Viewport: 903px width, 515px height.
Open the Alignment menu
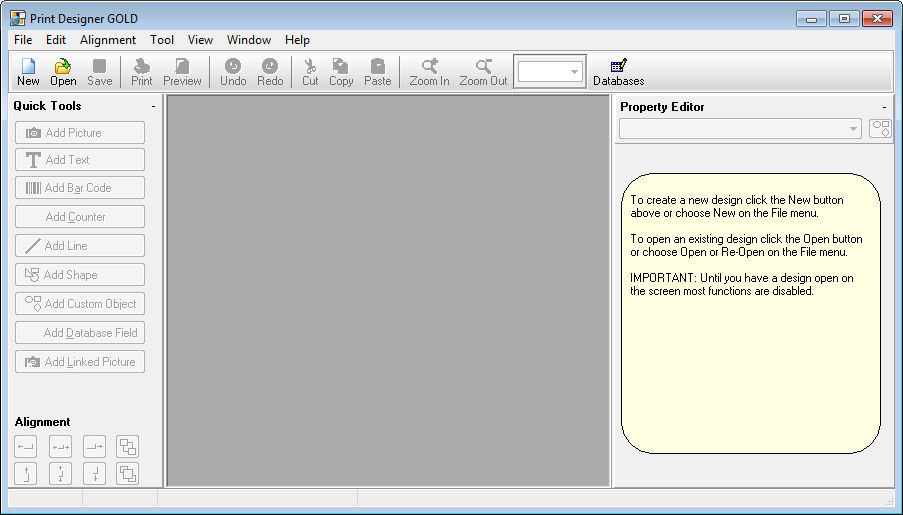coord(108,40)
